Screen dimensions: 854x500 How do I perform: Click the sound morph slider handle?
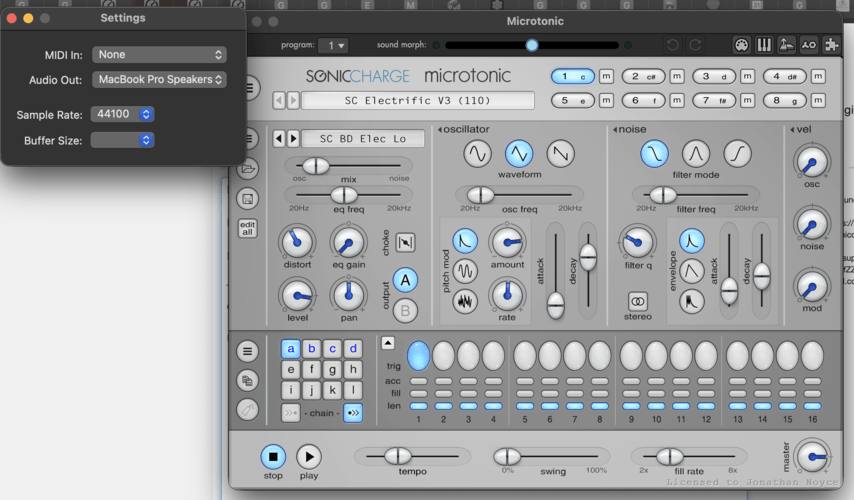point(532,45)
